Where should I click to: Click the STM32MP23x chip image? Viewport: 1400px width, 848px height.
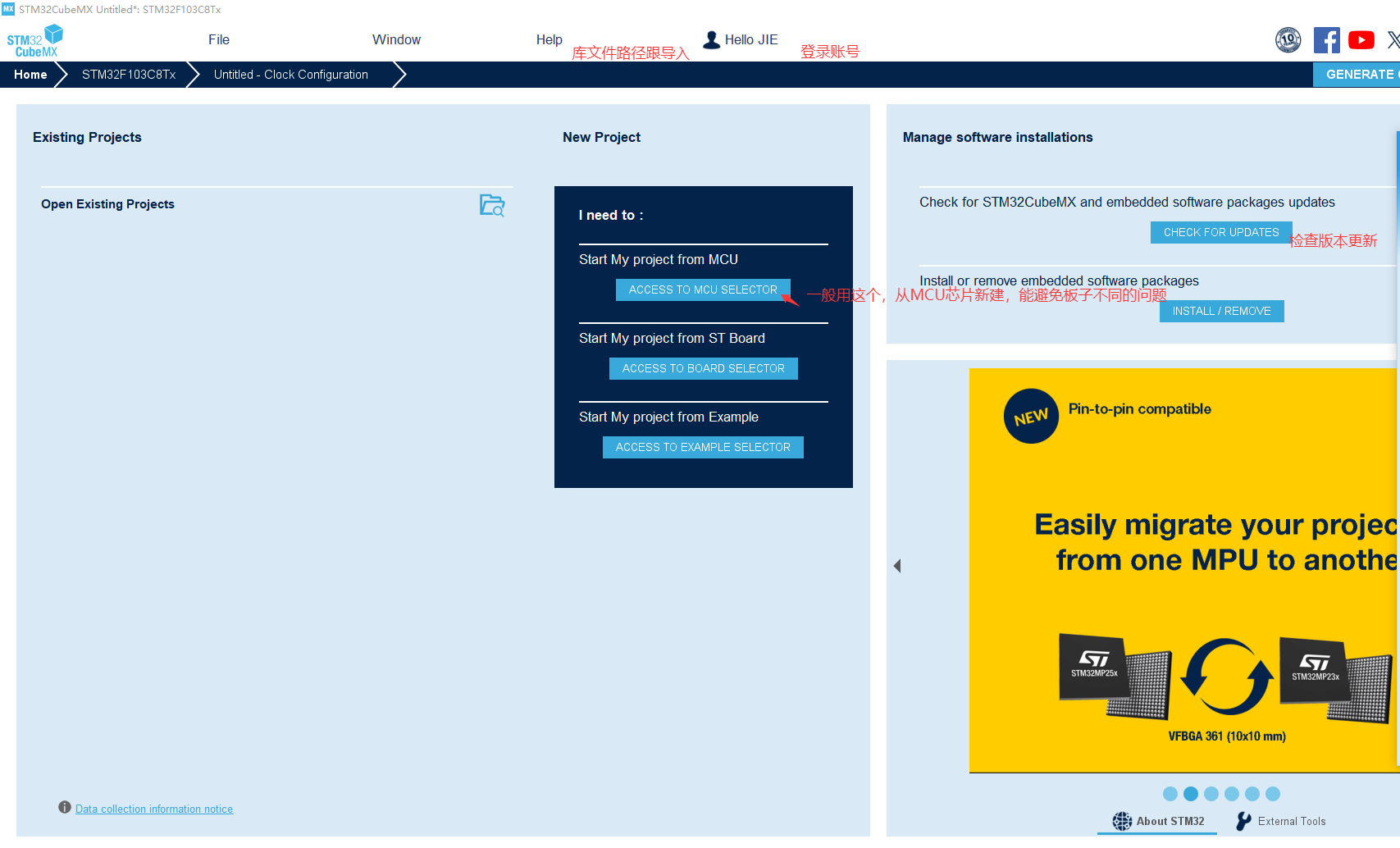pos(1336,680)
